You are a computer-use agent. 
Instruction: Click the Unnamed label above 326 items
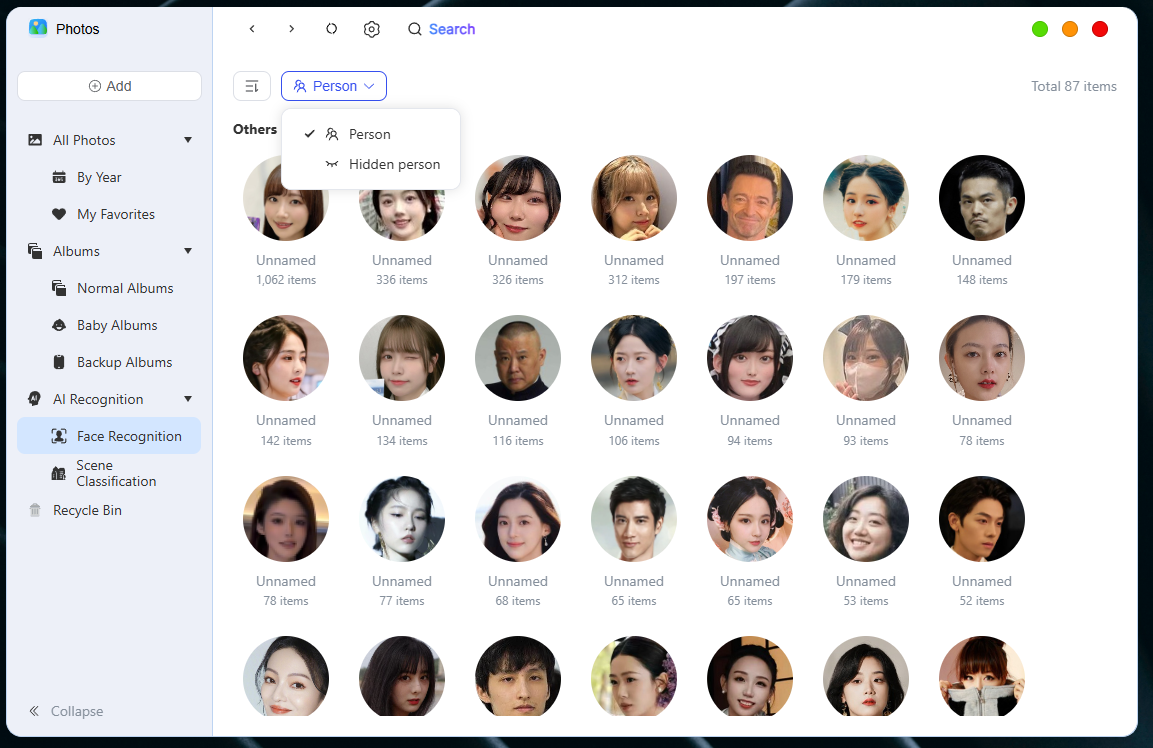(518, 260)
